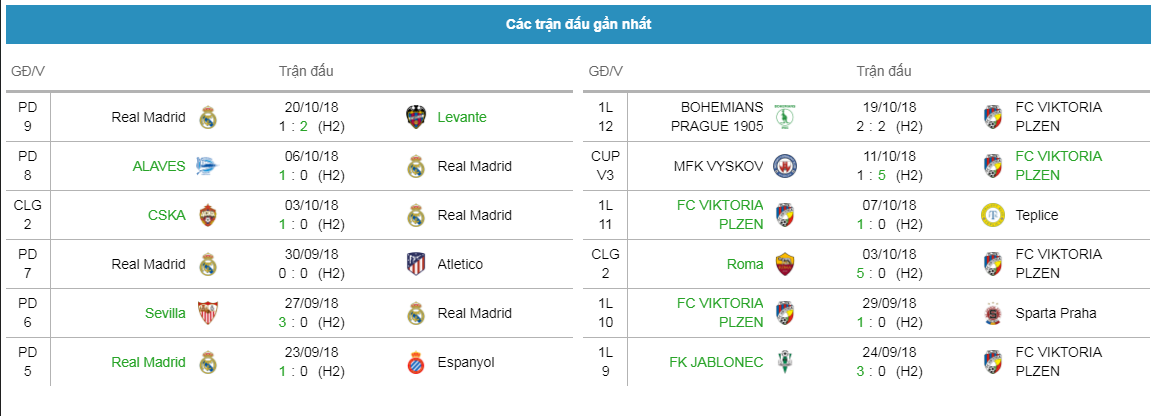This screenshot has height=416, width=1155.
Task: Open the ALAVES team link
Action: pyautogui.click(x=159, y=166)
